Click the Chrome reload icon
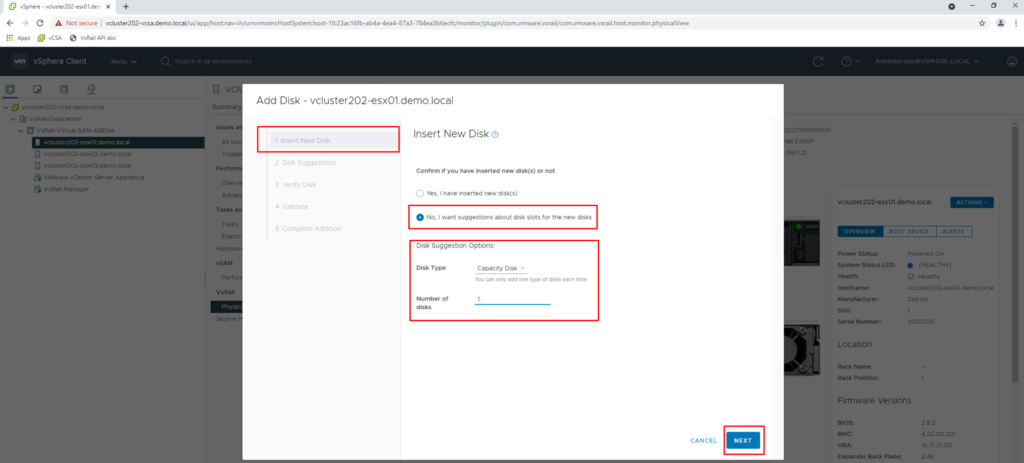The image size is (1024, 463). point(39,22)
